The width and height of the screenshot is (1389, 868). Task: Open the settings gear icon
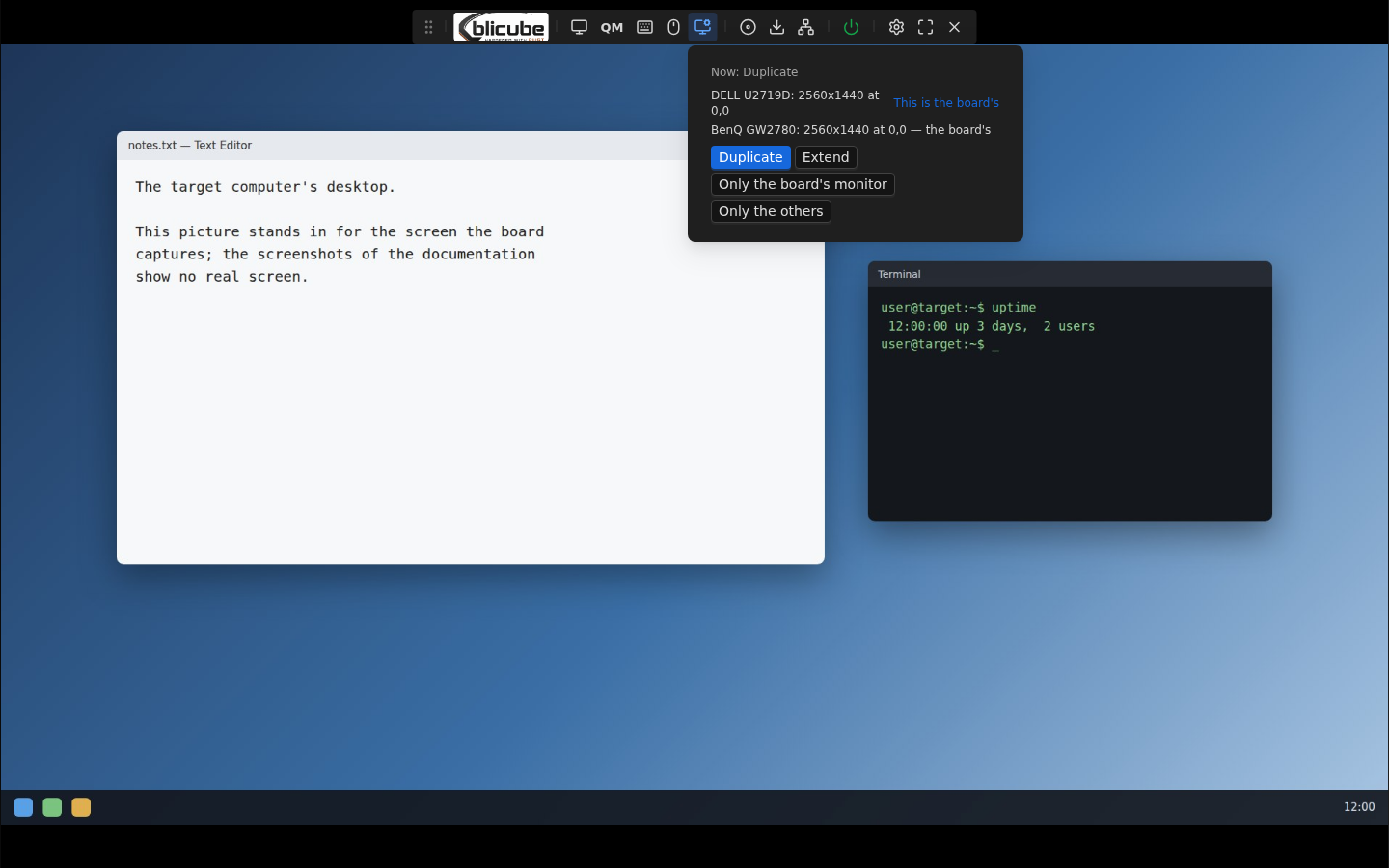(x=896, y=27)
